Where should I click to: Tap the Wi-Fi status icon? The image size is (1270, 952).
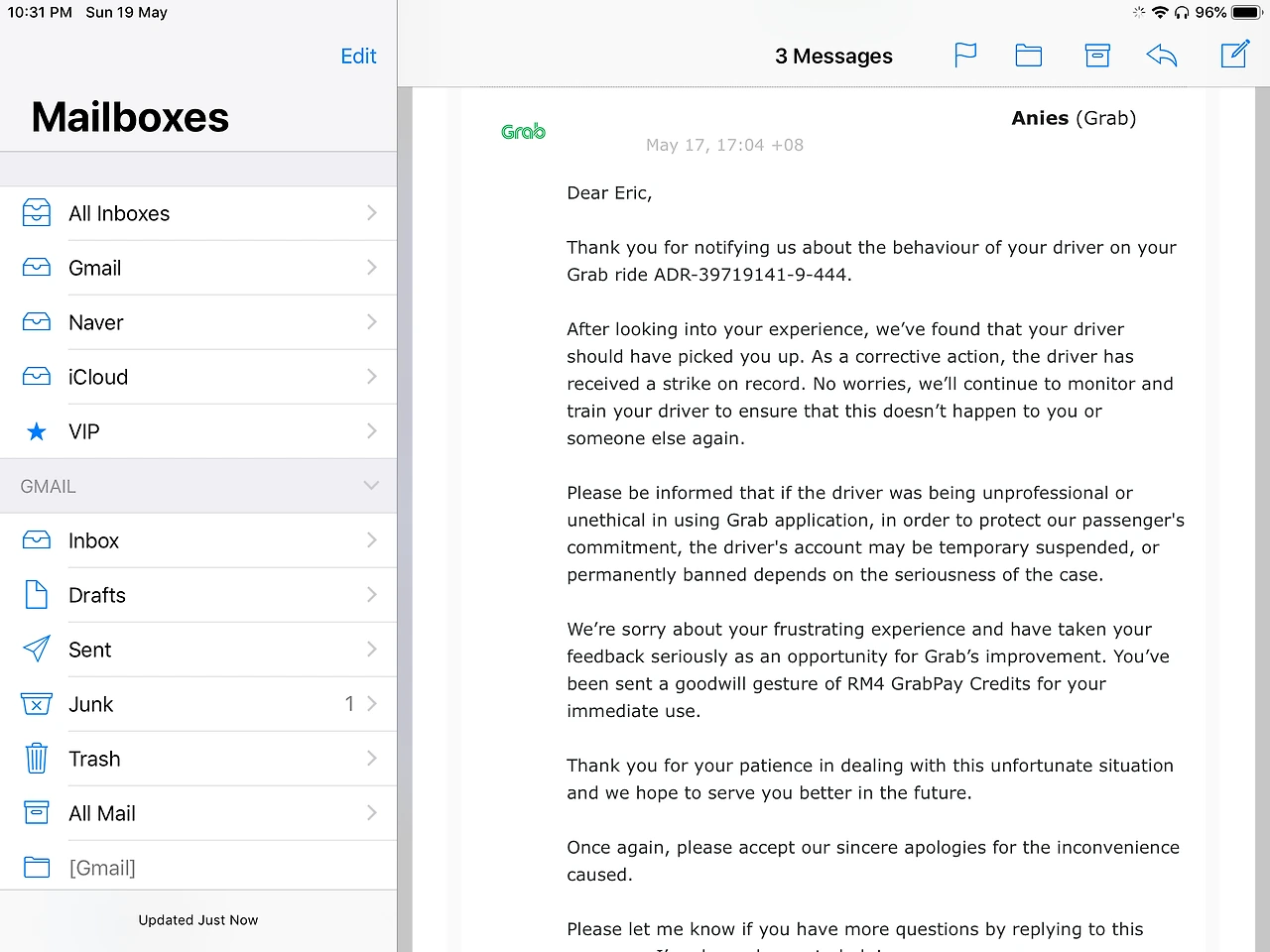click(x=1160, y=13)
